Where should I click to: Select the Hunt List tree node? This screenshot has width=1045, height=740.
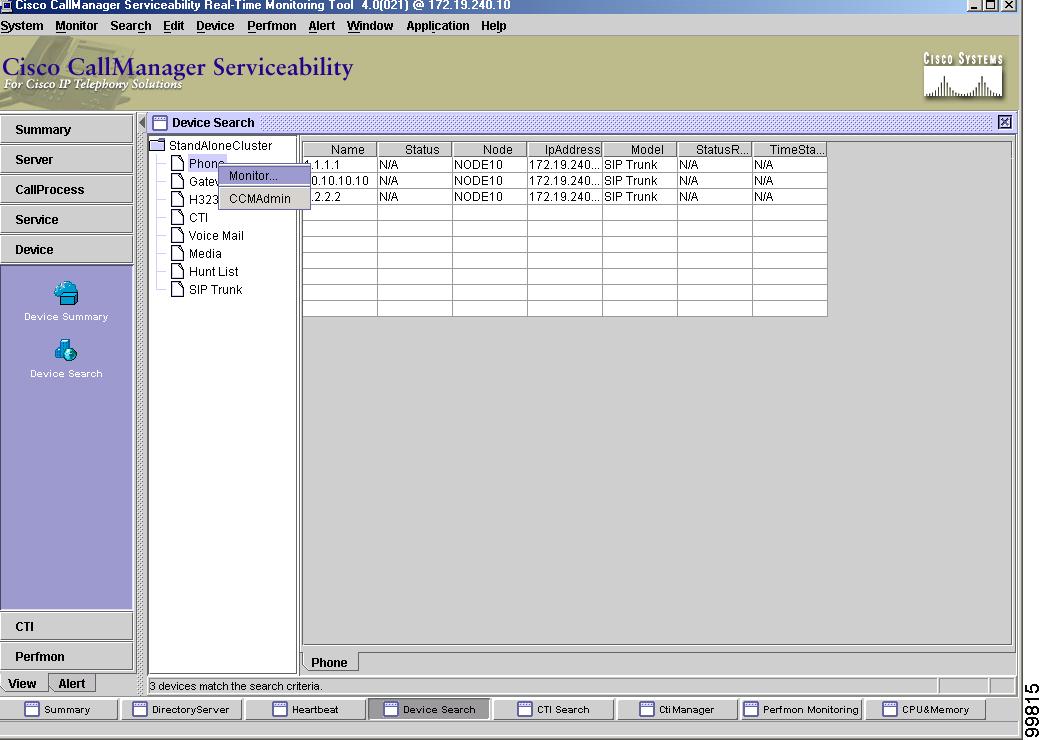(x=213, y=271)
